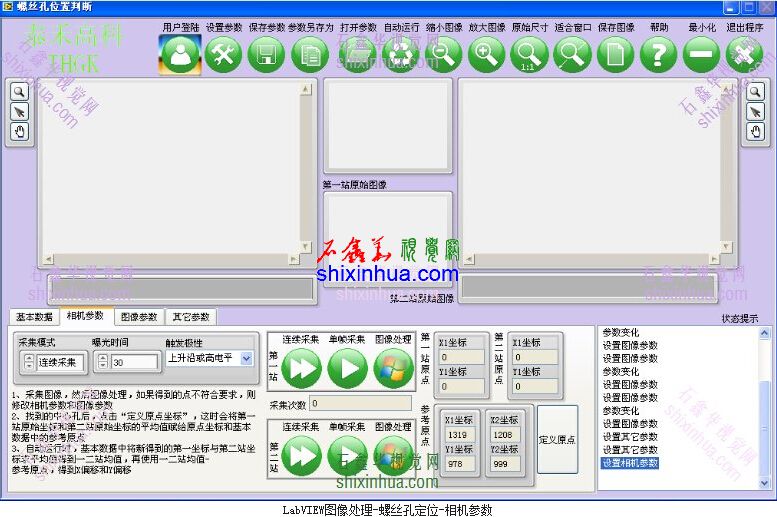Viewport: 777px width, 517px height.
Task: Start first station 连续采集 continuous capture
Action: pyautogui.click(x=301, y=369)
